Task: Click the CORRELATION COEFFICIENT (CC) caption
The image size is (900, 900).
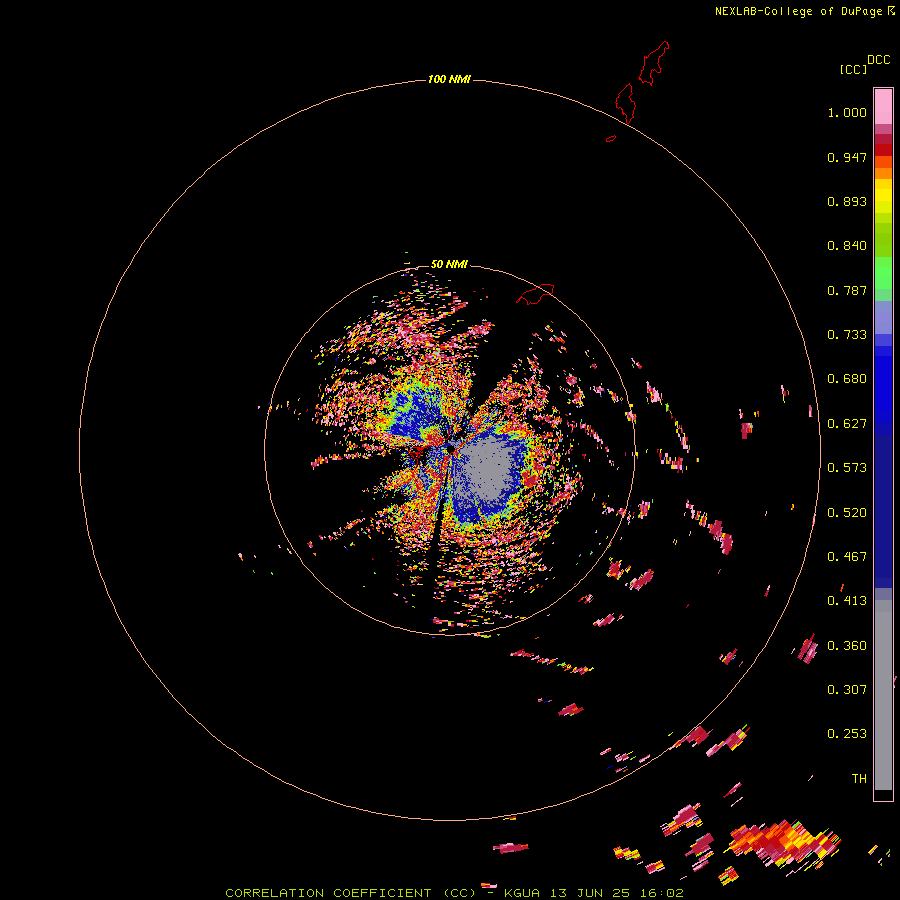Action: 351,893
